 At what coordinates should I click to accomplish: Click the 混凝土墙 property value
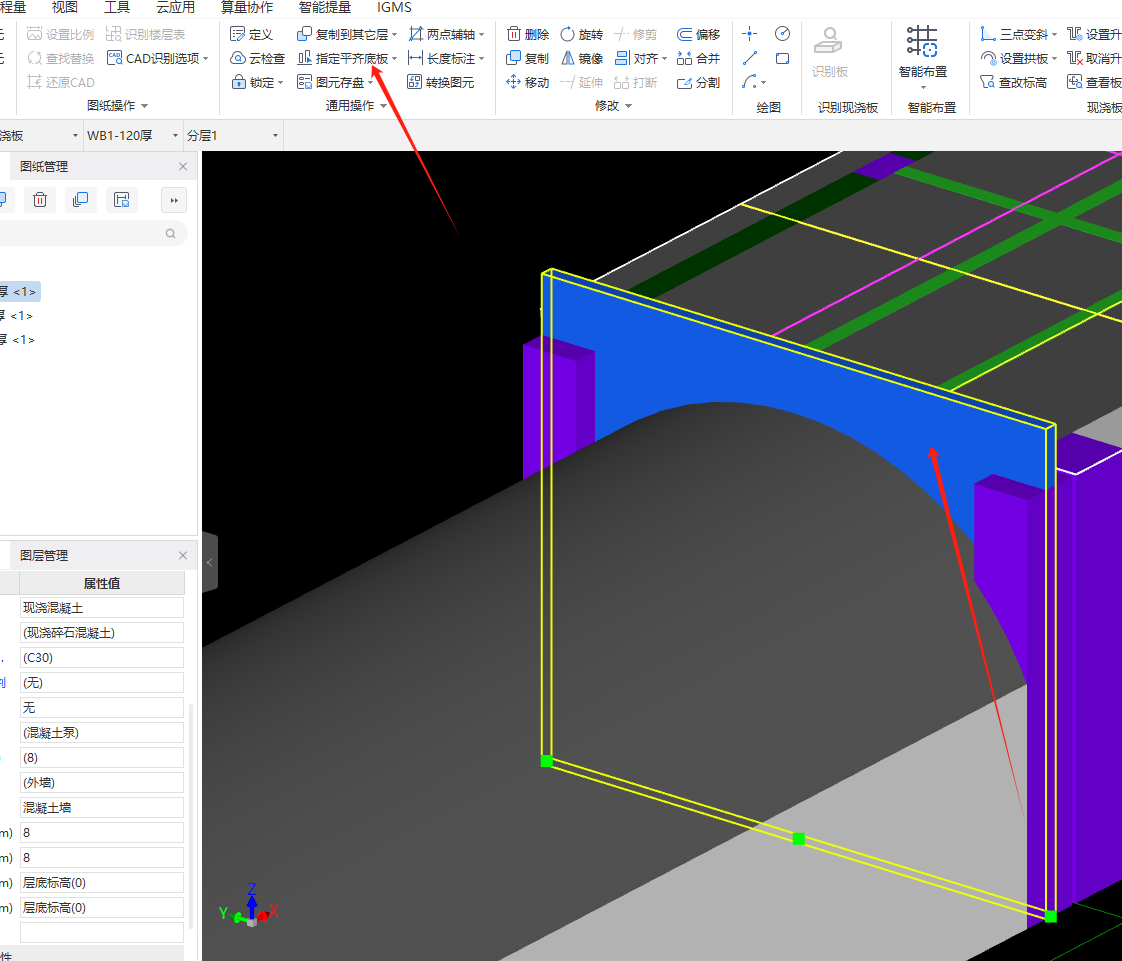coord(102,808)
